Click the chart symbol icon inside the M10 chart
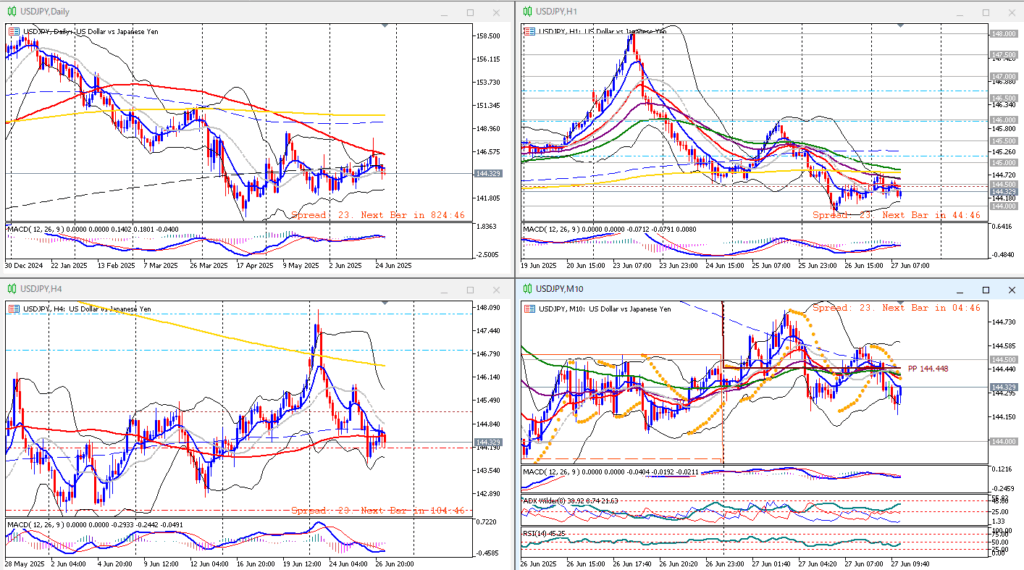This screenshot has width=1024, height=570. (x=530, y=309)
